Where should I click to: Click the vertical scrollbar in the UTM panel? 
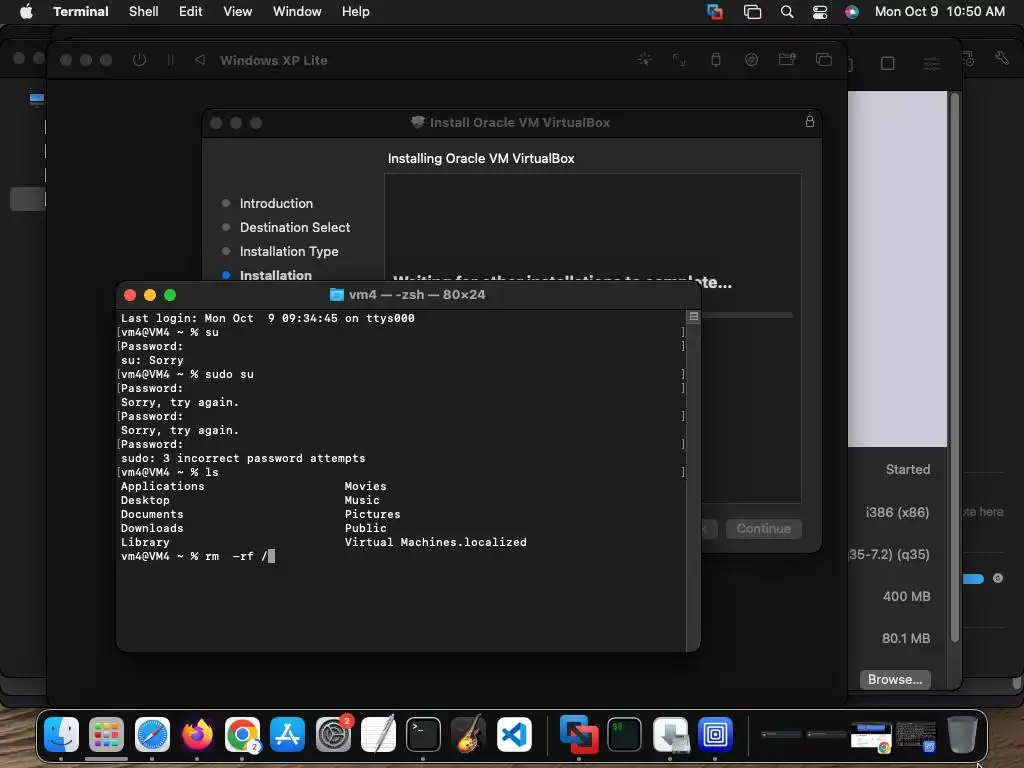point(955,368)
